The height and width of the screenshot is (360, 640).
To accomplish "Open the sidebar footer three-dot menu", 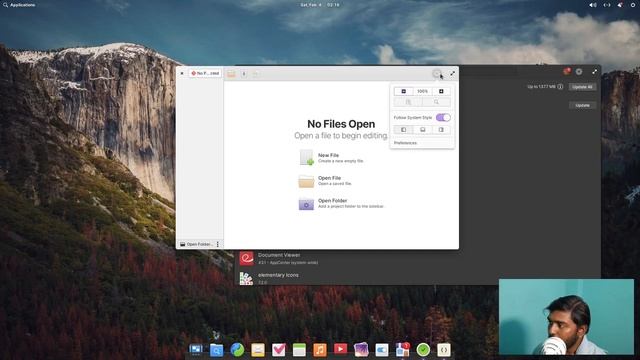I will point(218,244).
